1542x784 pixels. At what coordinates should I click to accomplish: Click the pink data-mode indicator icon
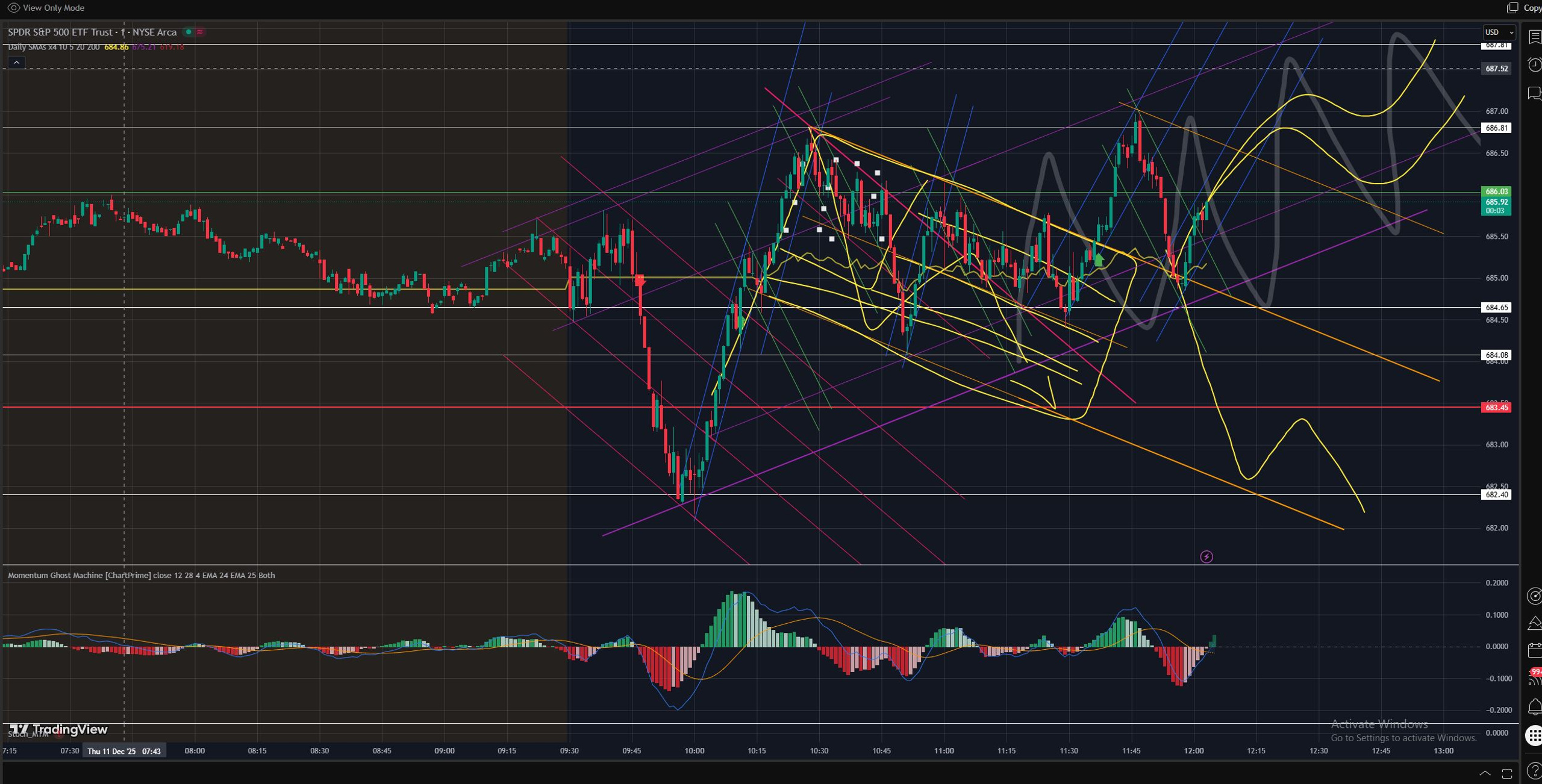[x=199, y=32]
